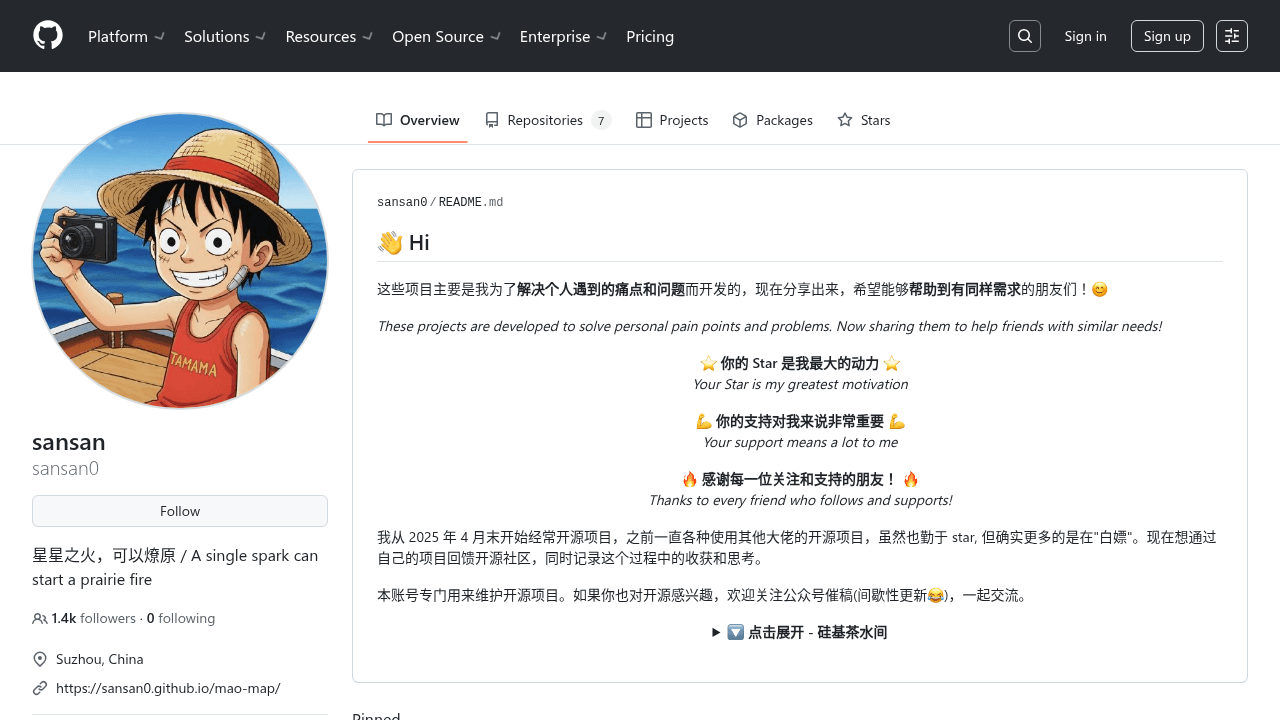
Task: Switch to the Repositories tab
Action: click(546, 119)
